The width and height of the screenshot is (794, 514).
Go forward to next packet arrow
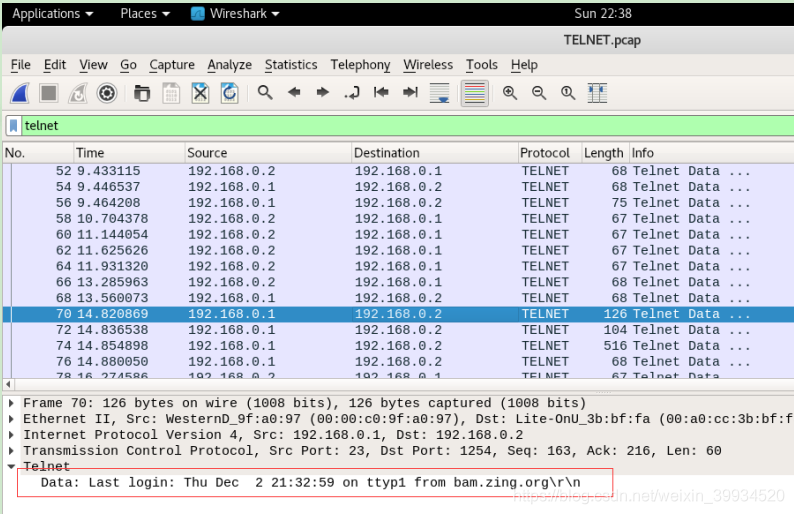click(x=323, y=92)
